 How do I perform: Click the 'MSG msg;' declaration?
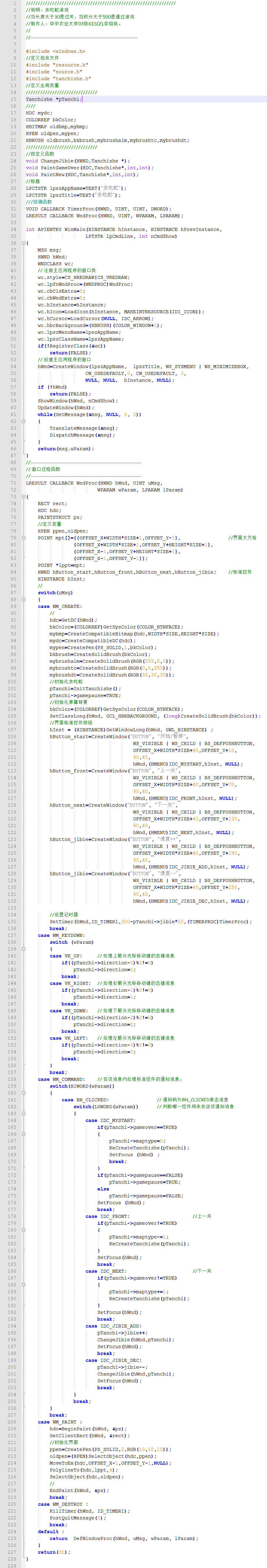(49, 250)
